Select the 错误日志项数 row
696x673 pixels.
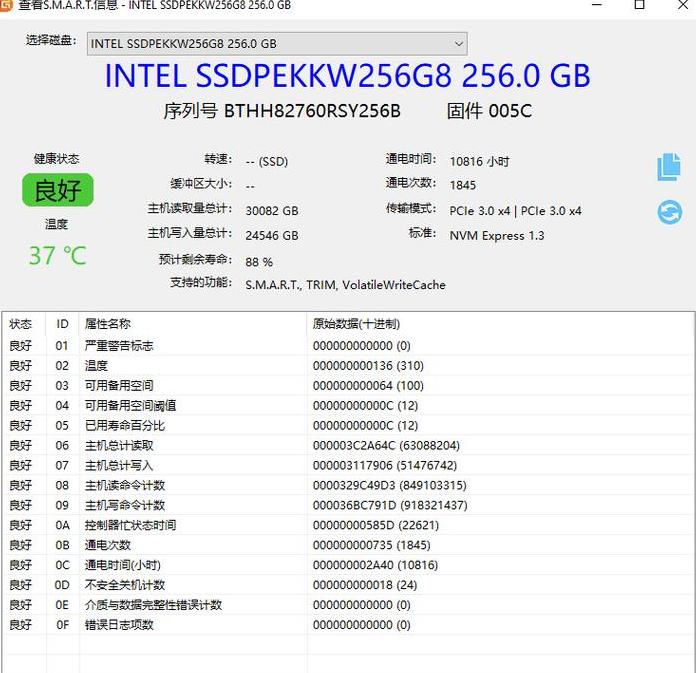point(348,625)
